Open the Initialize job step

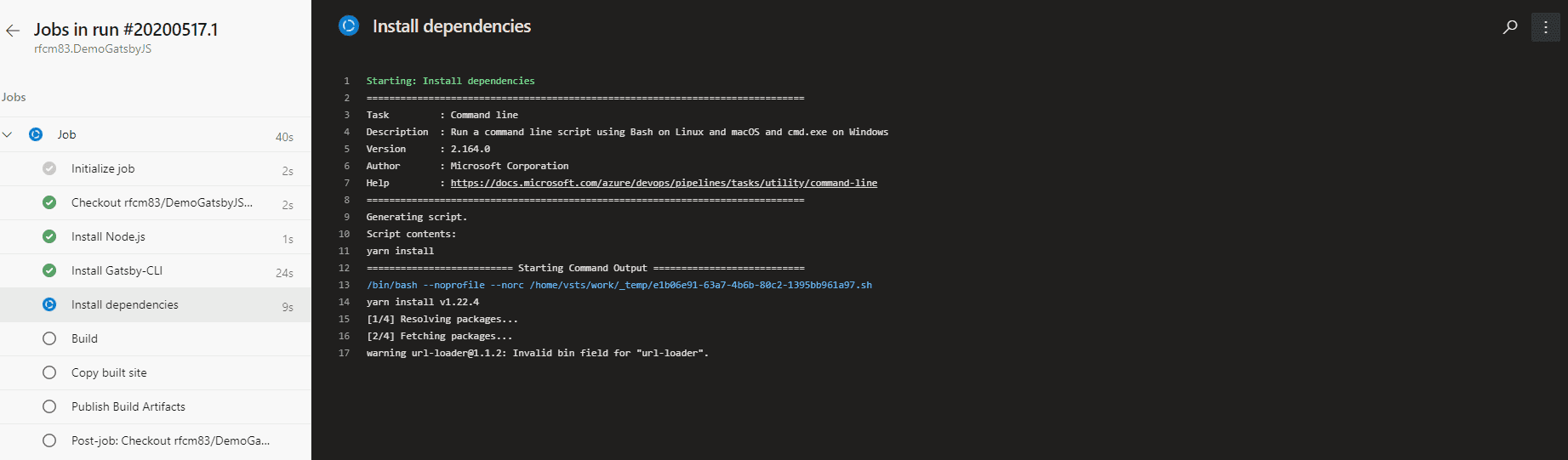tap(155, 168)
